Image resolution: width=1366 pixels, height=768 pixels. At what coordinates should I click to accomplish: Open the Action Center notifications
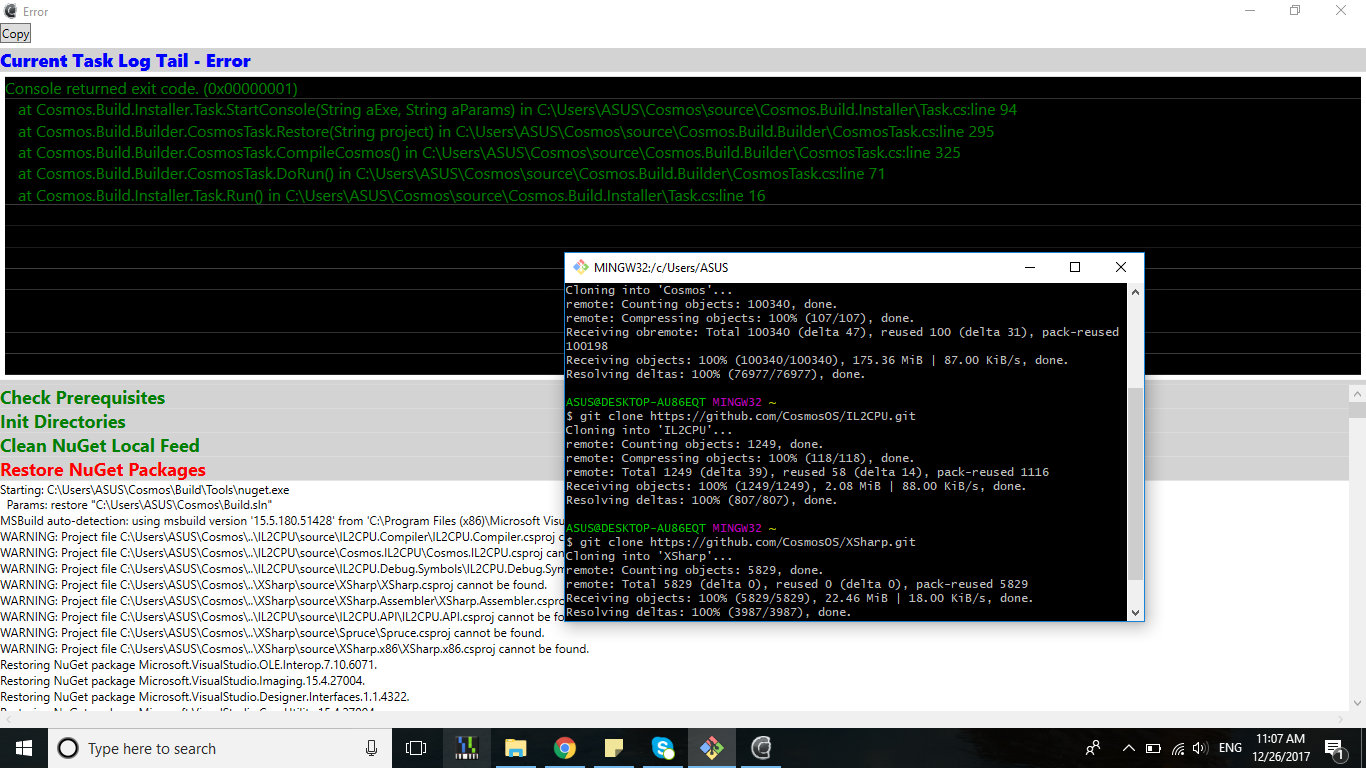tap(1334, 748)
